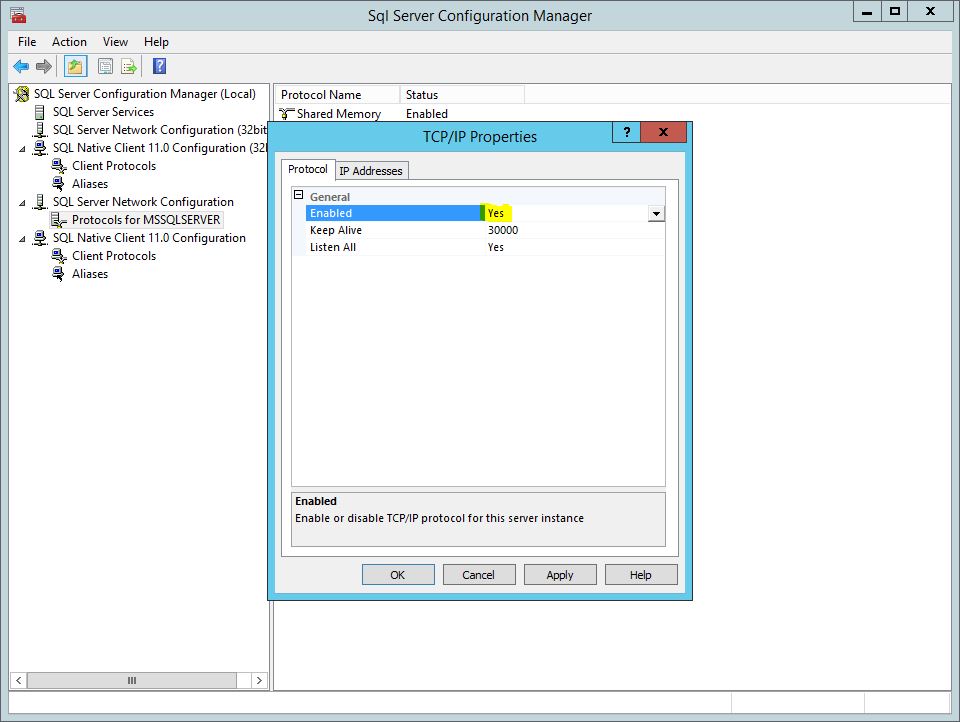Image resolution: width=960 pixels, height=722 pixels.
Task: Click the Protocols for MSSQLSERVER icon
Action: [x=59, y=220]
